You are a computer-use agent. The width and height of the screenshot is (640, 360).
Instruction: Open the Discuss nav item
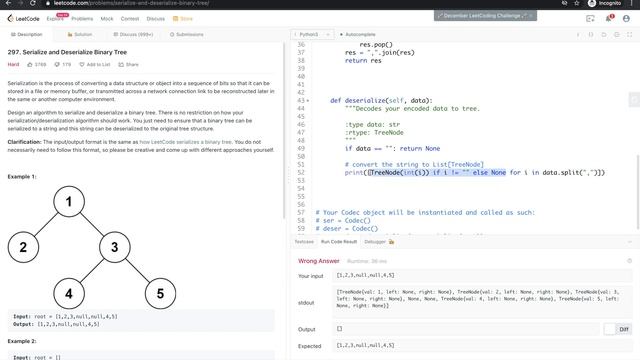click(156, 19)
